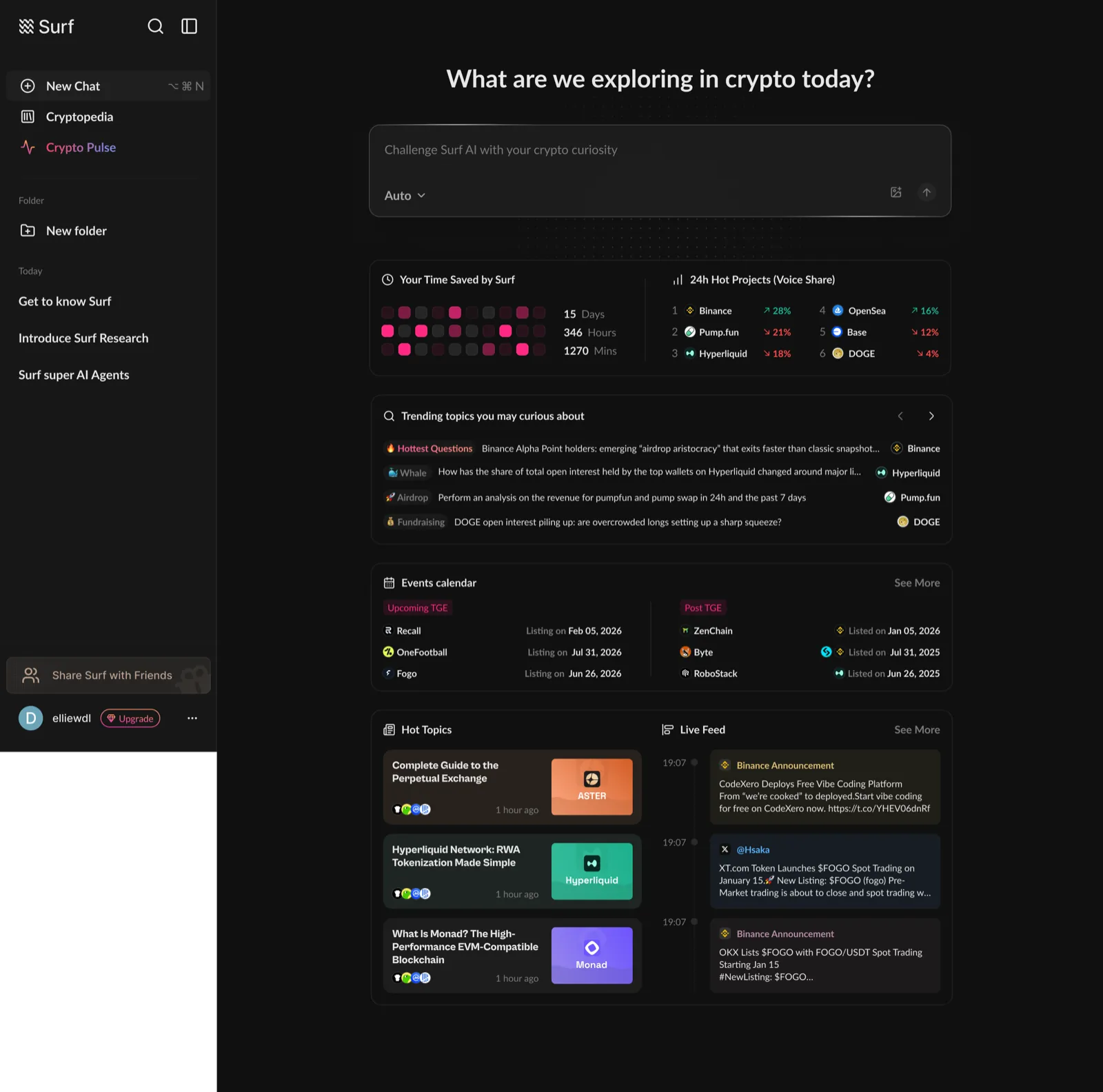The image size is (1103, 1092).
Task: Click the Whale tag
Action: coord(407,473)
